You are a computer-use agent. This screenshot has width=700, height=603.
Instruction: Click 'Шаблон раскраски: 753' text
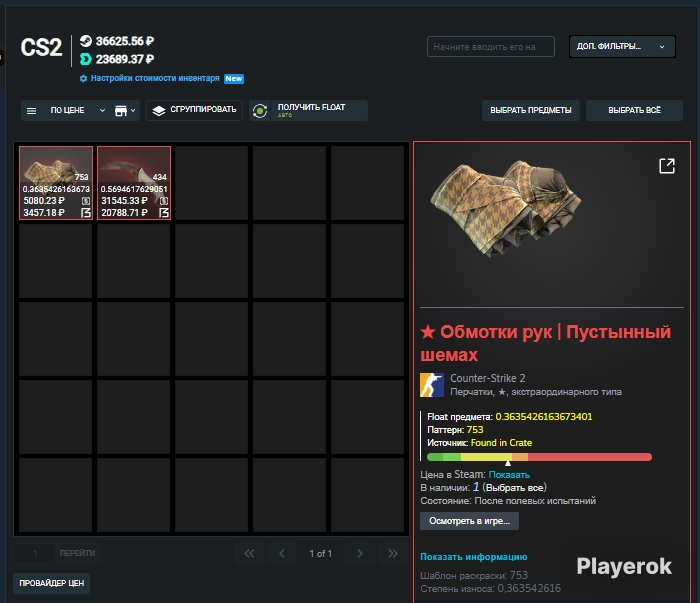click(x=474, y=575)
